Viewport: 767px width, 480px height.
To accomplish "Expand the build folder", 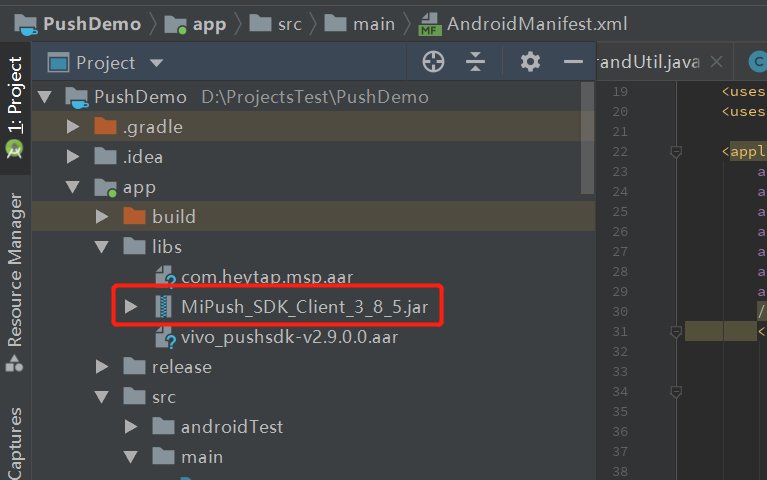I will [101, 217].
